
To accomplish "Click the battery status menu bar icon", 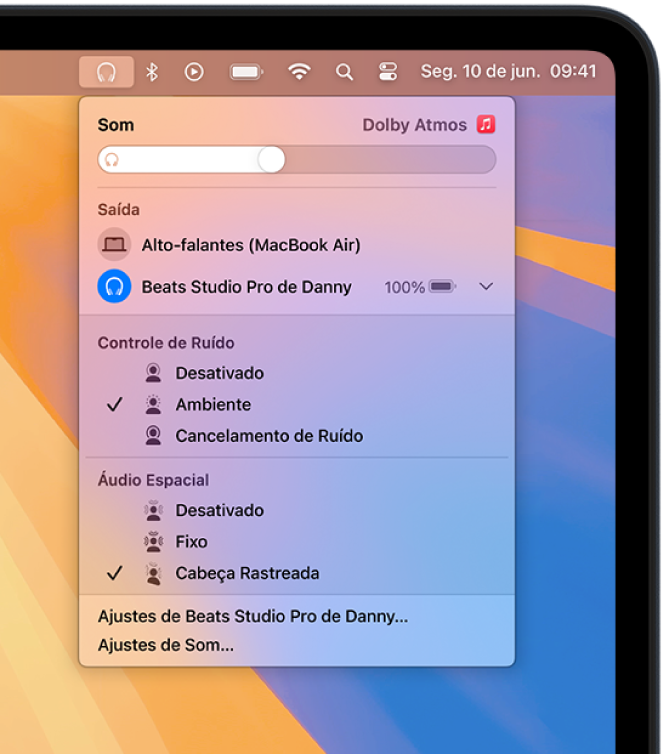I will pos(246,72).
